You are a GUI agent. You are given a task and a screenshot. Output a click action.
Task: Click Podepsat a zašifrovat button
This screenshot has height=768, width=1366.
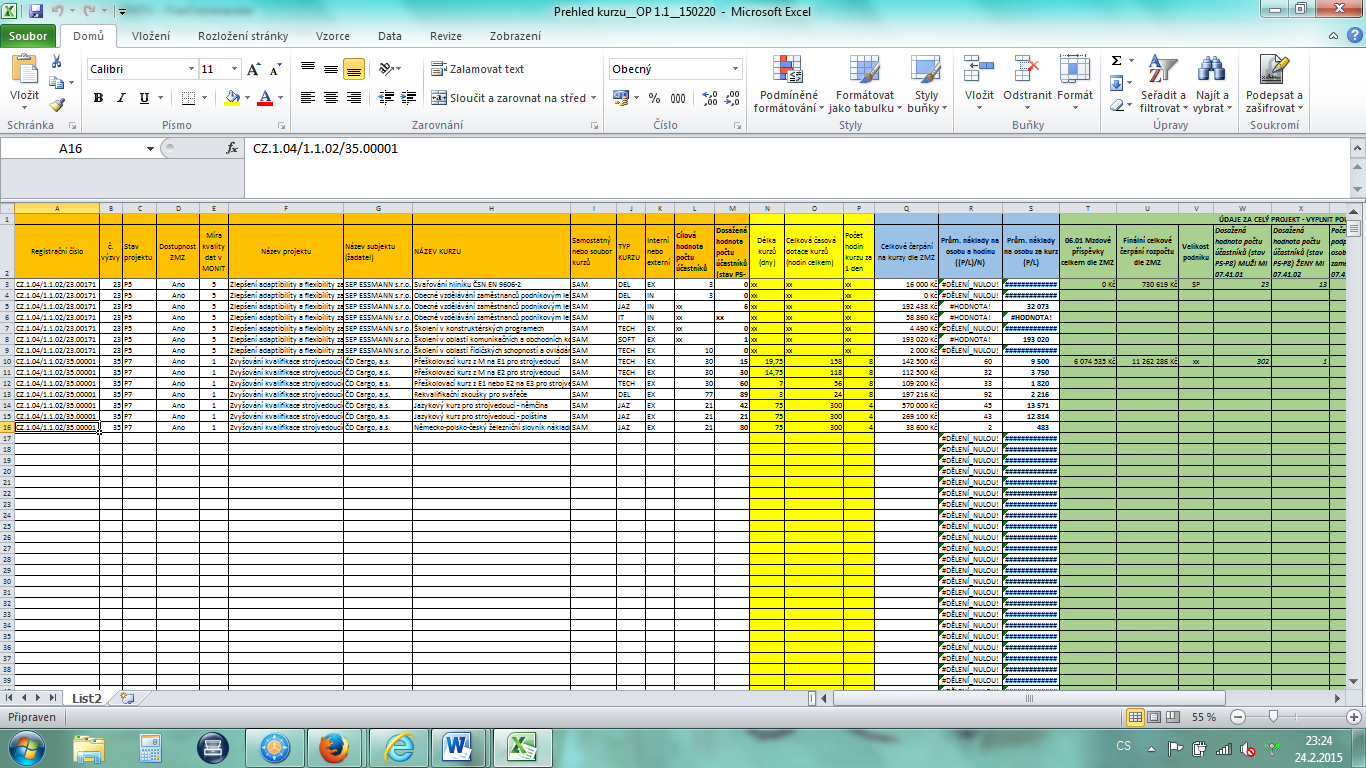click(1274, 84)
